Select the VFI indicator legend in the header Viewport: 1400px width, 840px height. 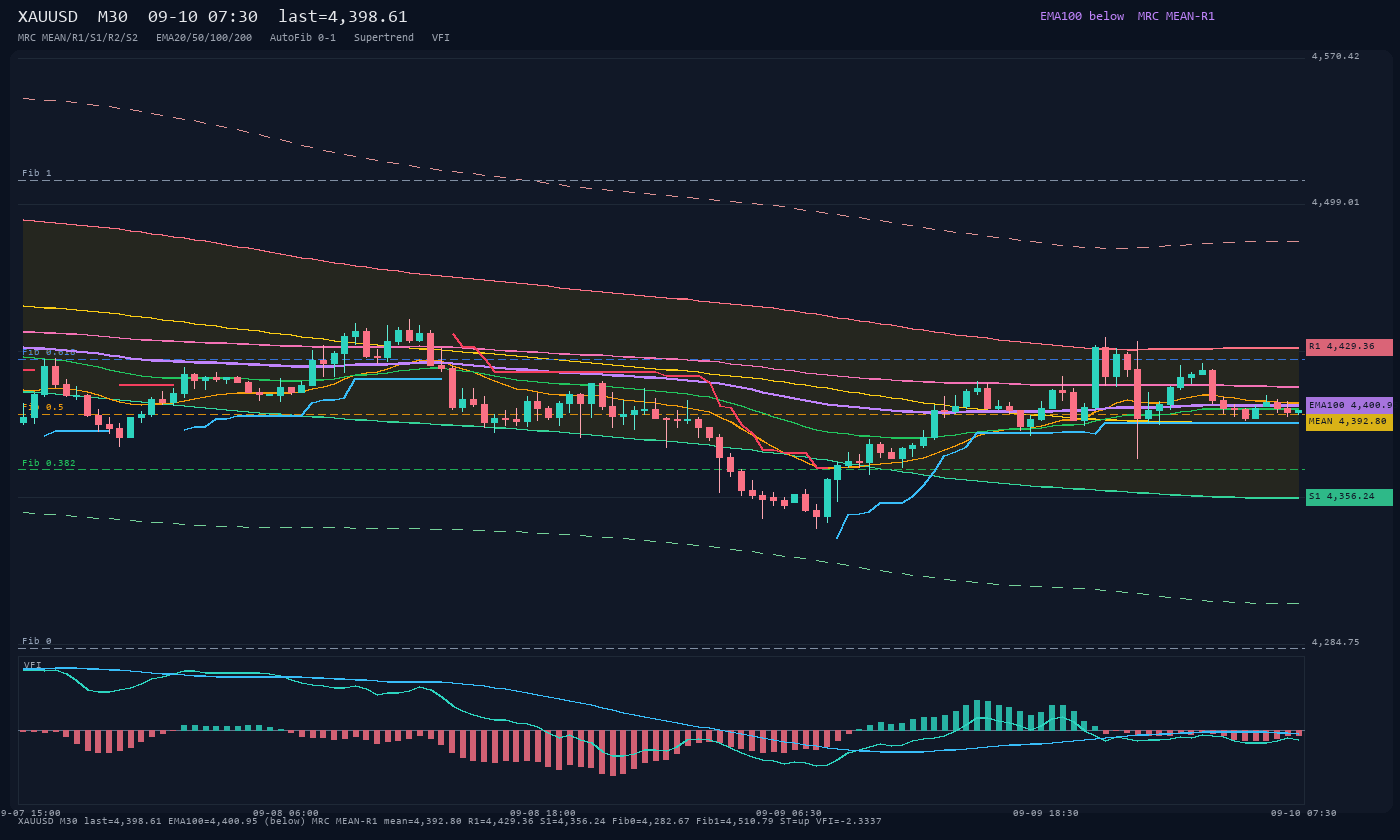coord(441,38)
